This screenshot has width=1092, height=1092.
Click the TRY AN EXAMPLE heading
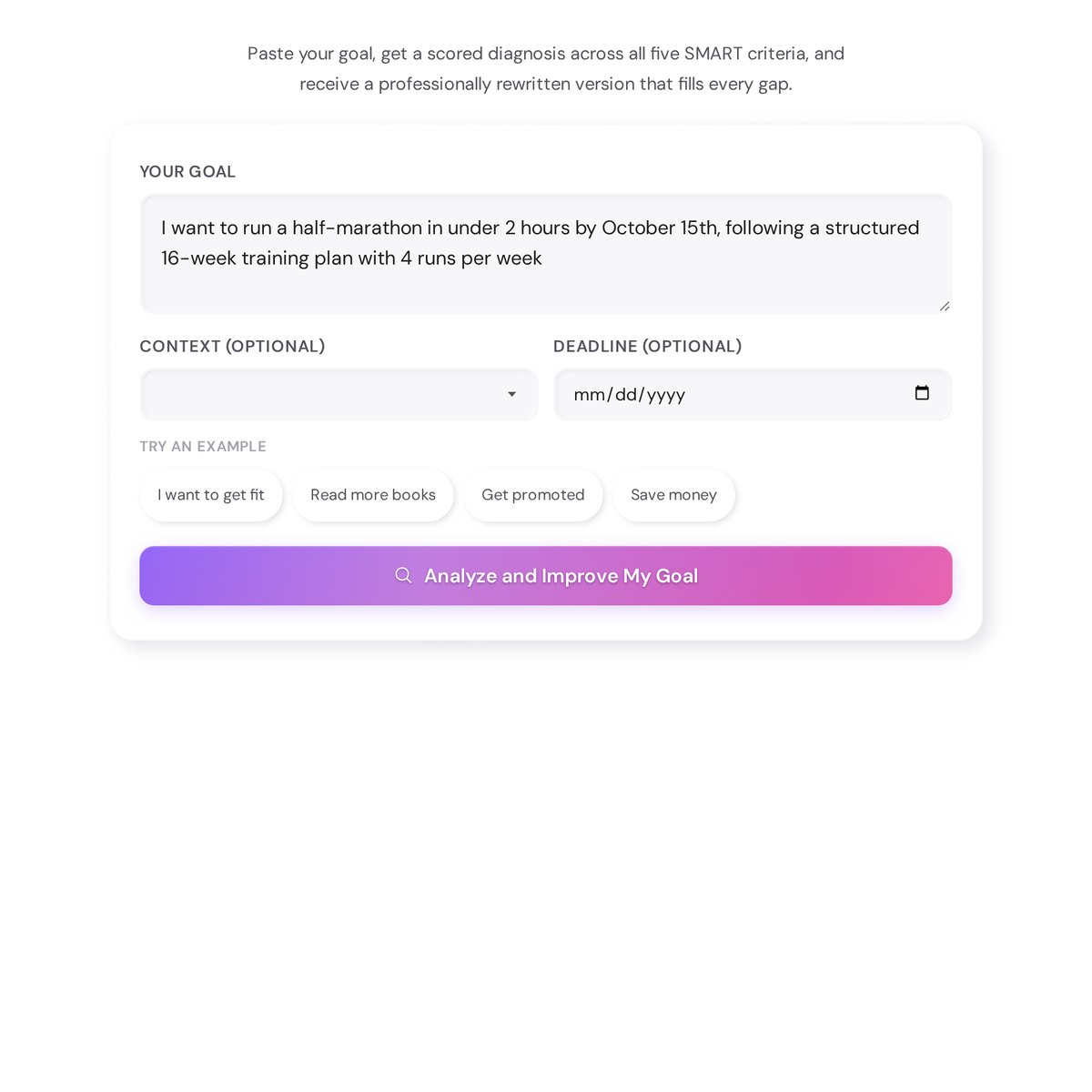(x=203, y=446)
